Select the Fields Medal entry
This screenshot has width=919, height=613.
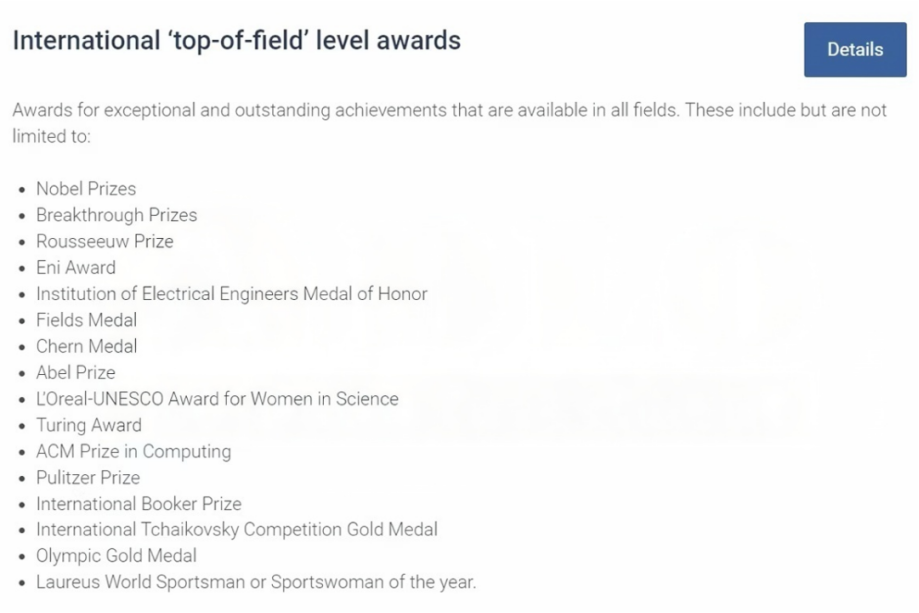[x=87, y=320]
